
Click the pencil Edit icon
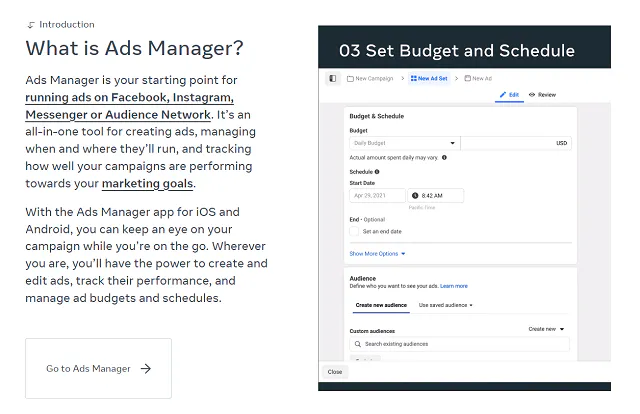click(503, 94)
